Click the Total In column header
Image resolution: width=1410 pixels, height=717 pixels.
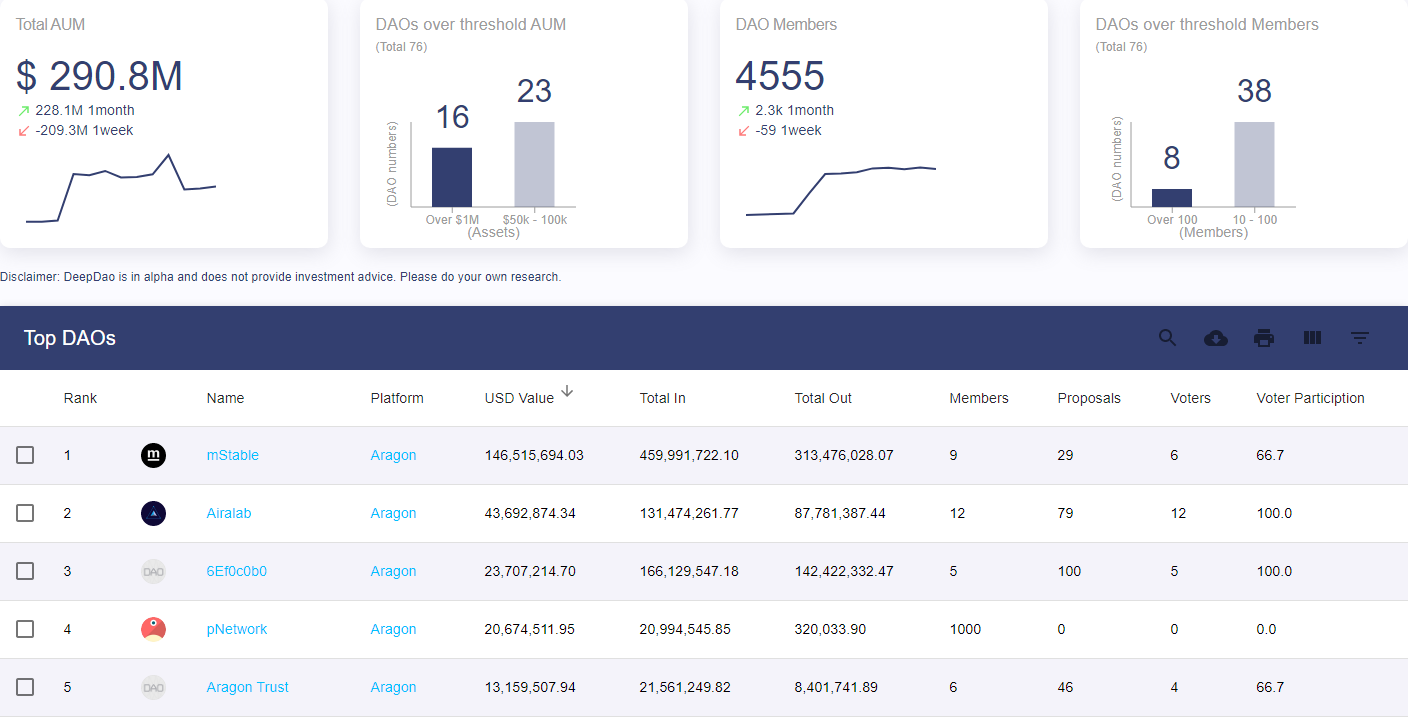(662, 398)
